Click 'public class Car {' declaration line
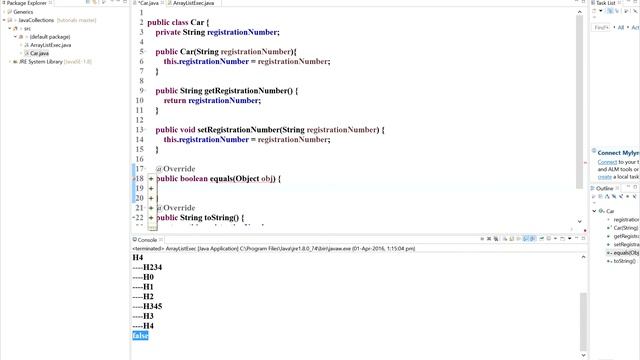The height and width of the screenshot is (360, 640). click(178, 22)
